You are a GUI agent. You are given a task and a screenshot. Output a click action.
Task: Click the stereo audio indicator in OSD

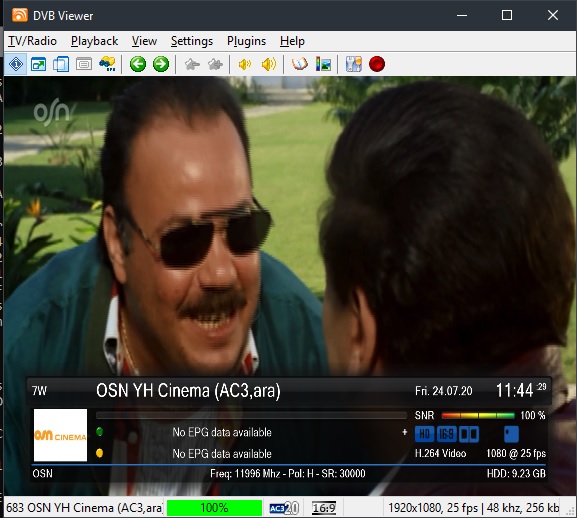tap(469, 434)
